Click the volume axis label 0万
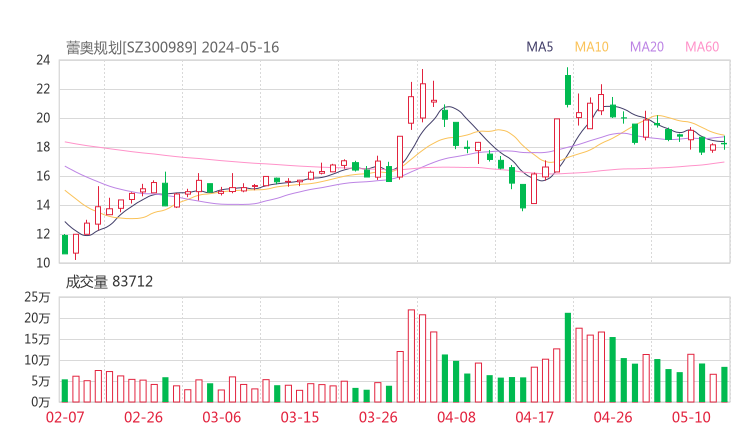 point(41,402)
